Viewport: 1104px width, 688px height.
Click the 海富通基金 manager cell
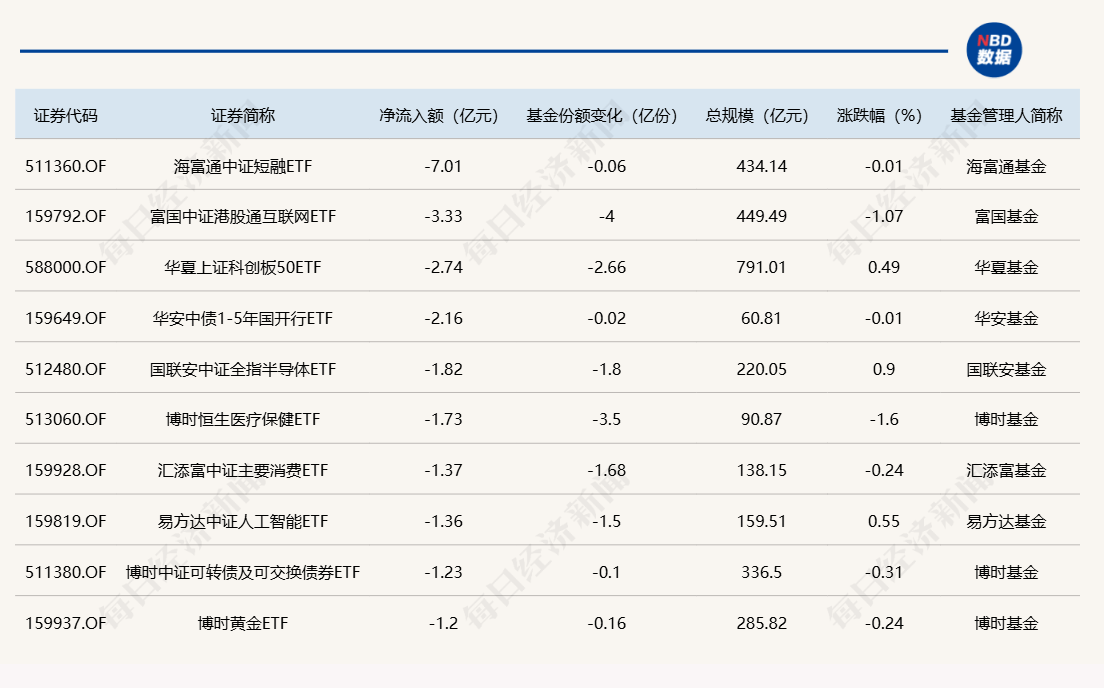1006,166
